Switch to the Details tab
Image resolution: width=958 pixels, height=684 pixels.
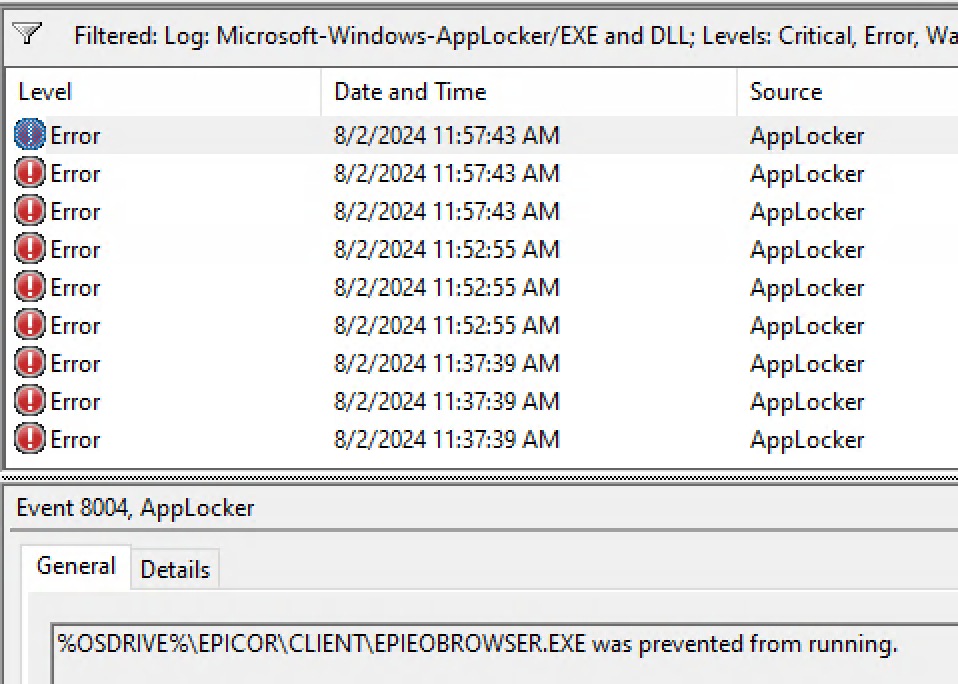tap(175, 568)
